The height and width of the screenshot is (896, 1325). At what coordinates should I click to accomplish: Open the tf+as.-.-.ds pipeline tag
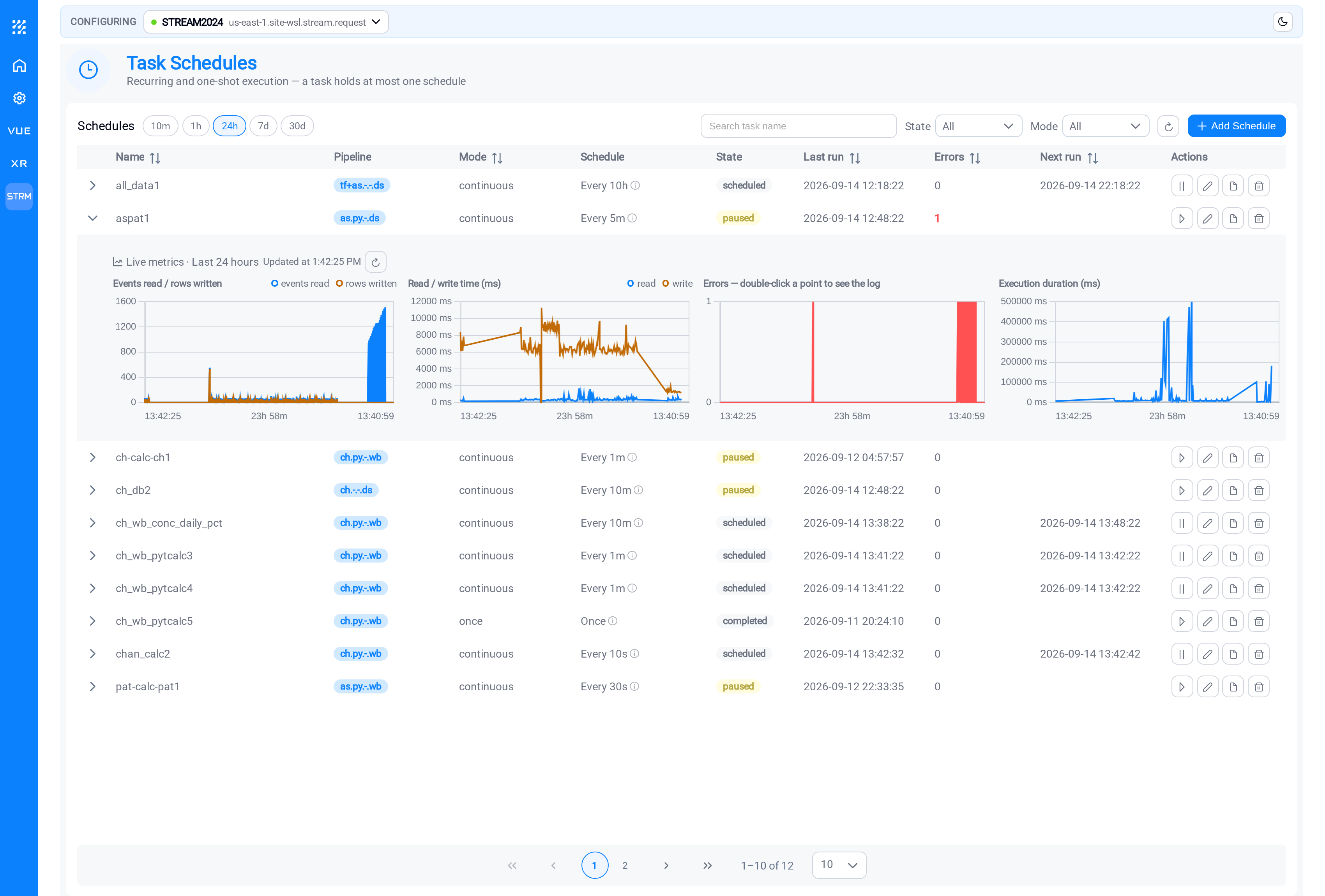[362, 186]
